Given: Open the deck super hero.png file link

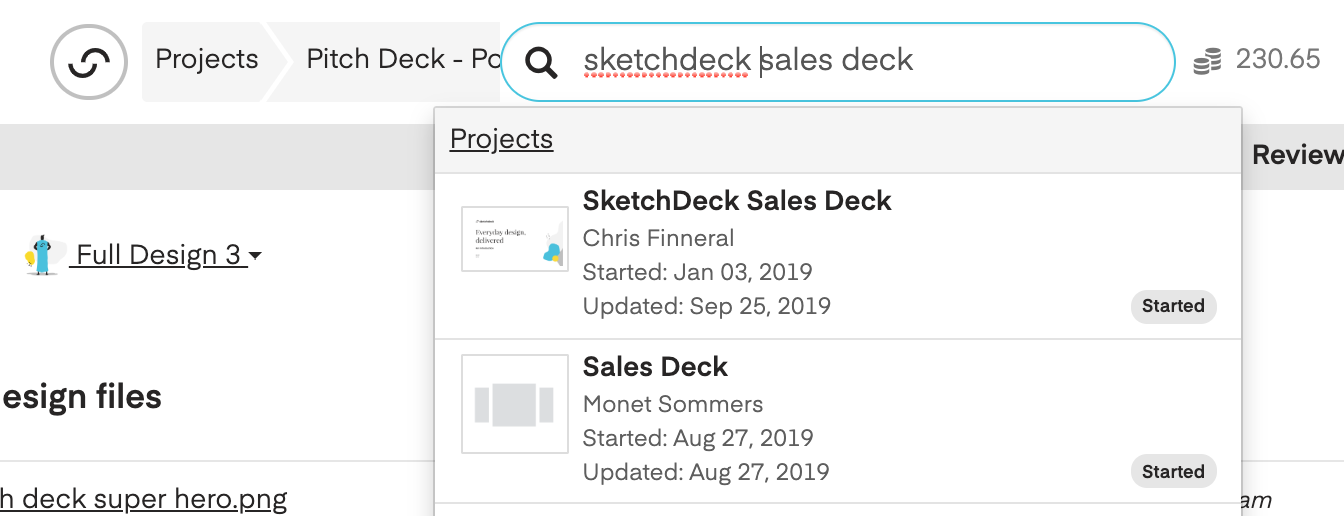Looking at the screenshot, I should (x=144, y=498).
